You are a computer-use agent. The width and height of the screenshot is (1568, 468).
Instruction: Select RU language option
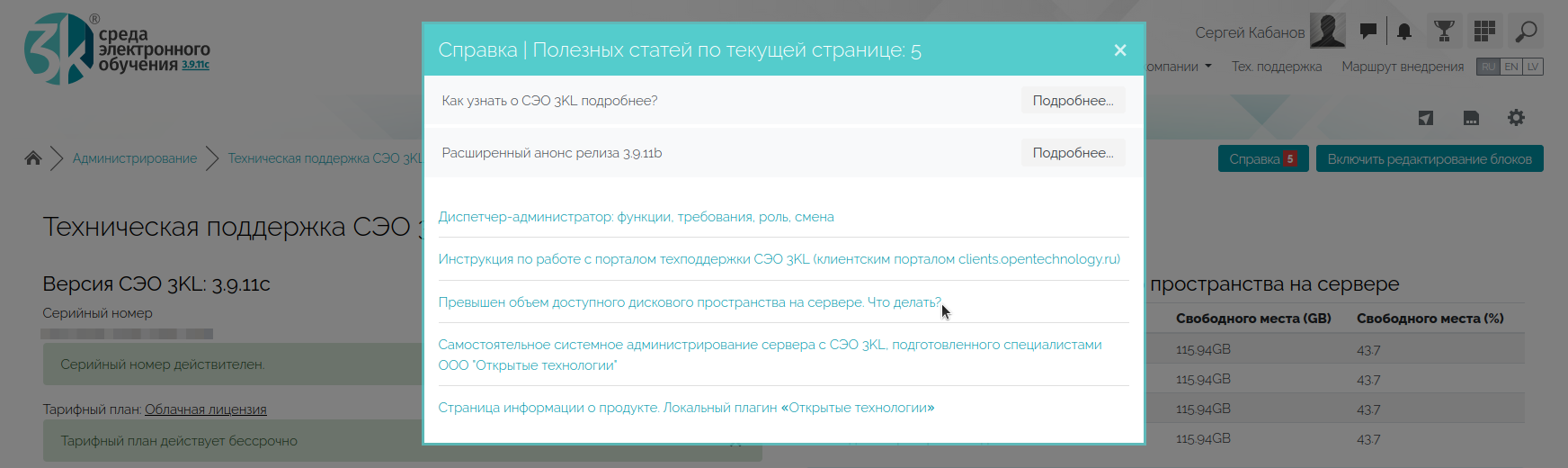pyautogui.click(x=1489, y=67)
